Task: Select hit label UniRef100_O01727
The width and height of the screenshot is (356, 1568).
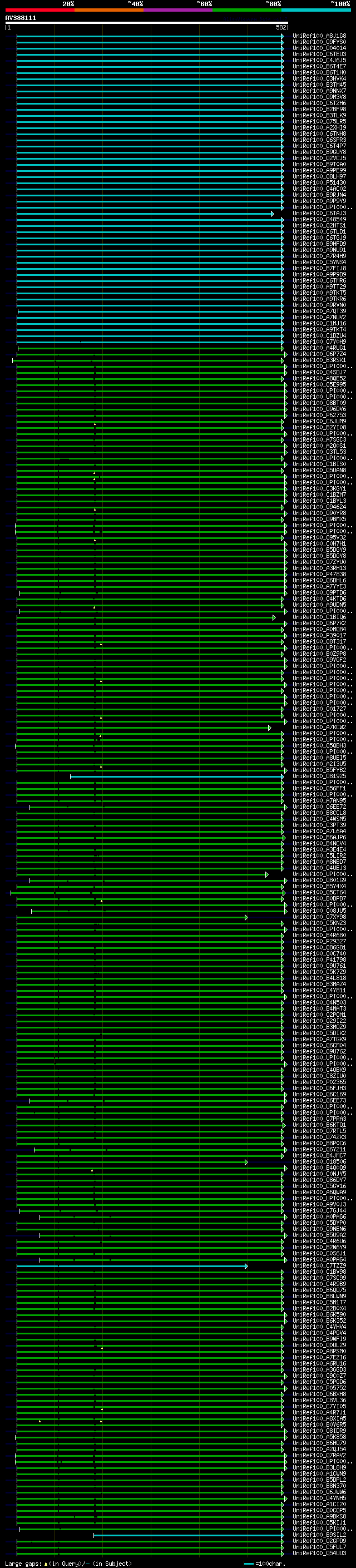Action: (x=319, y=709)
